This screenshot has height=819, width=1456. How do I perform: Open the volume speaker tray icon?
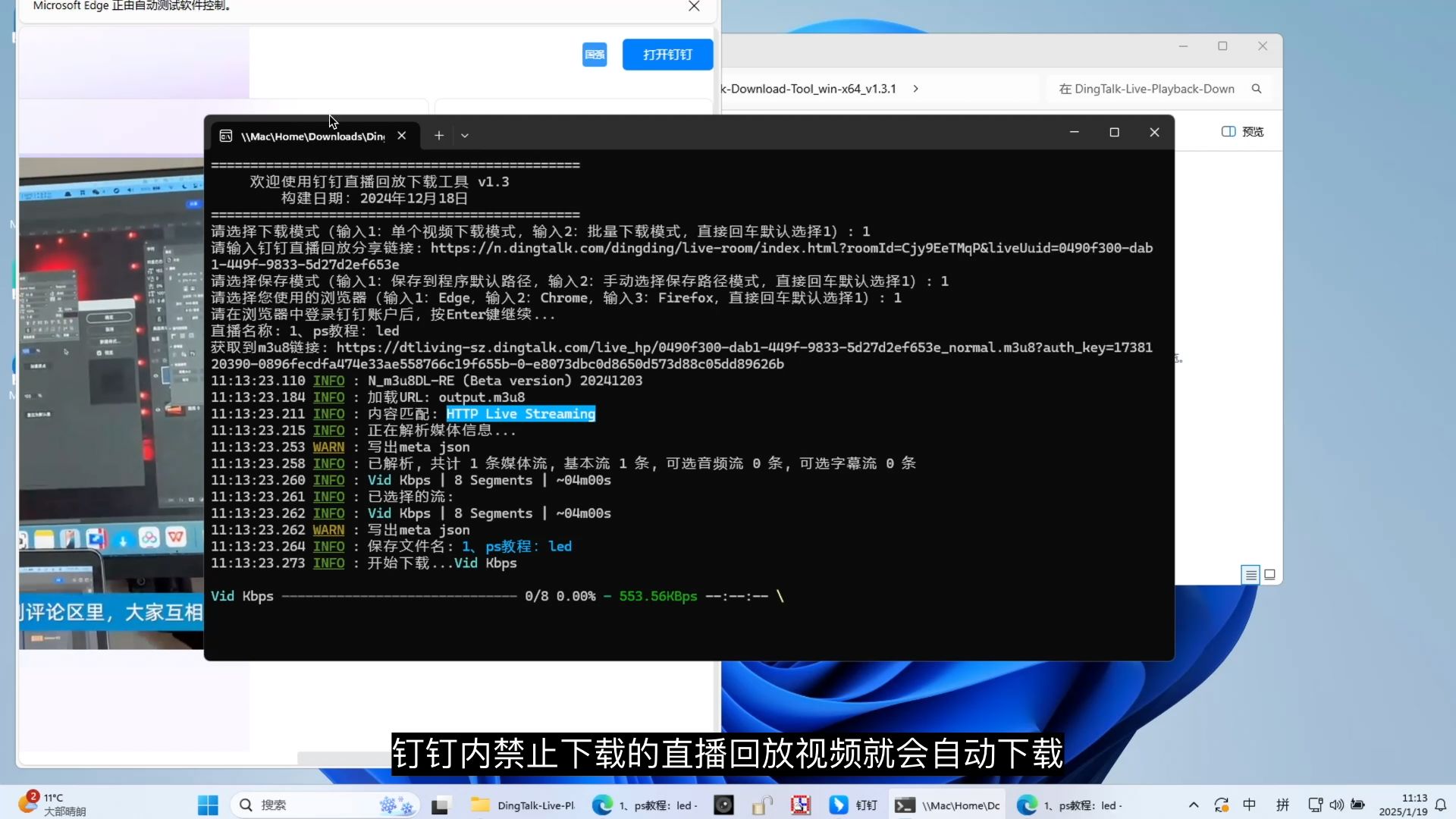pos(1336,805)
